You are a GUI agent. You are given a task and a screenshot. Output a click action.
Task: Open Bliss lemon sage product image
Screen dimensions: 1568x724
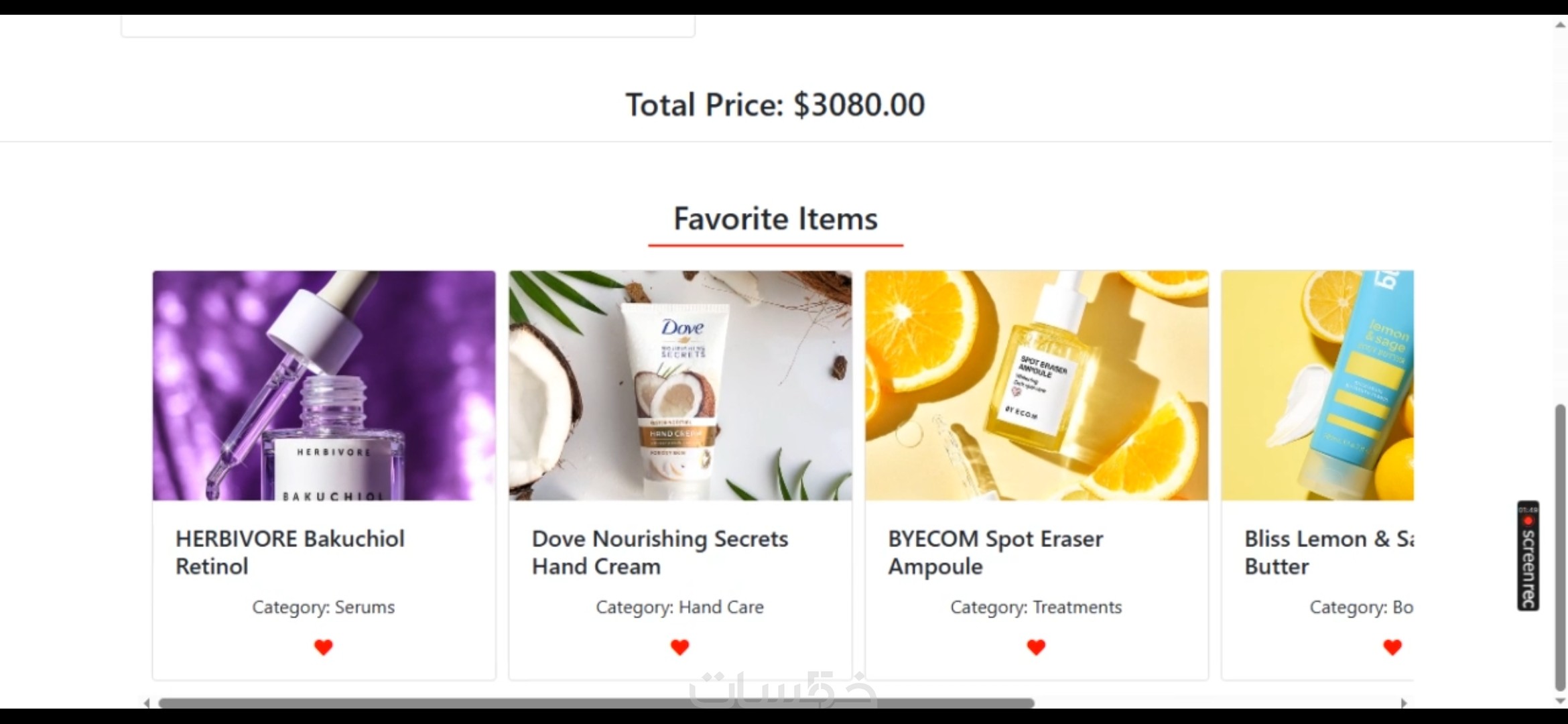point(1318,385)
